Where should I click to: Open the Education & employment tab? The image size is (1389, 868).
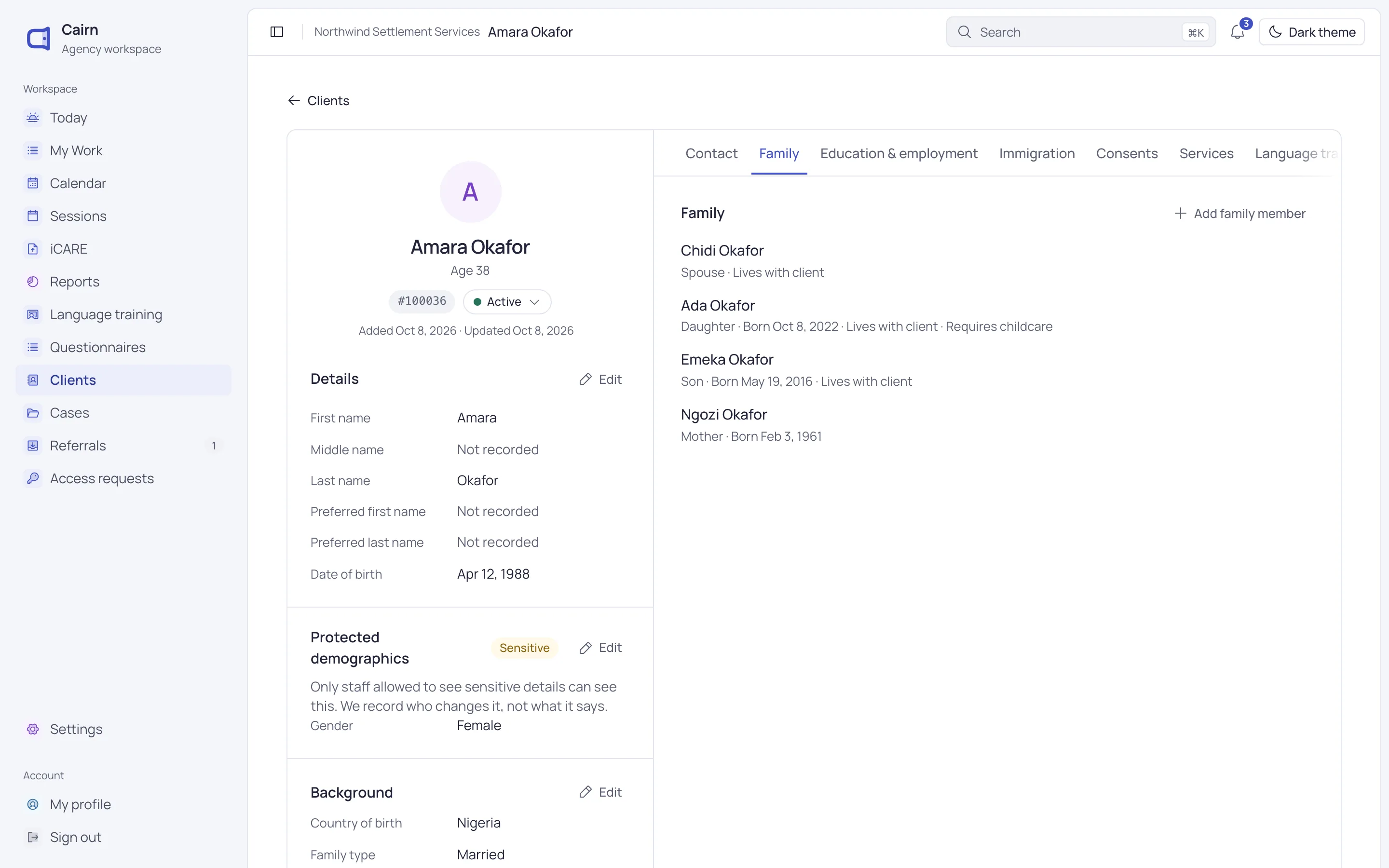[x=898, y=153]
